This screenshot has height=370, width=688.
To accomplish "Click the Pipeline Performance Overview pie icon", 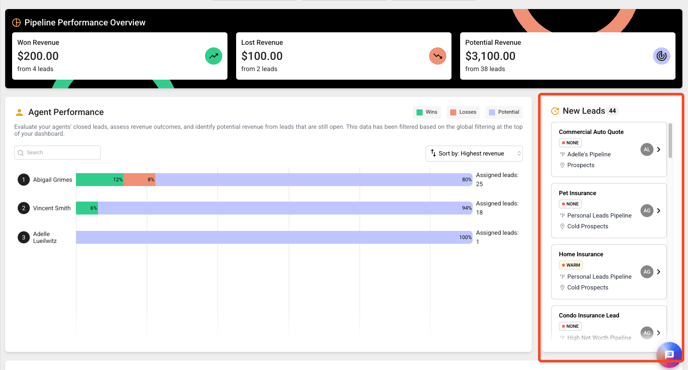I will 16,22.
